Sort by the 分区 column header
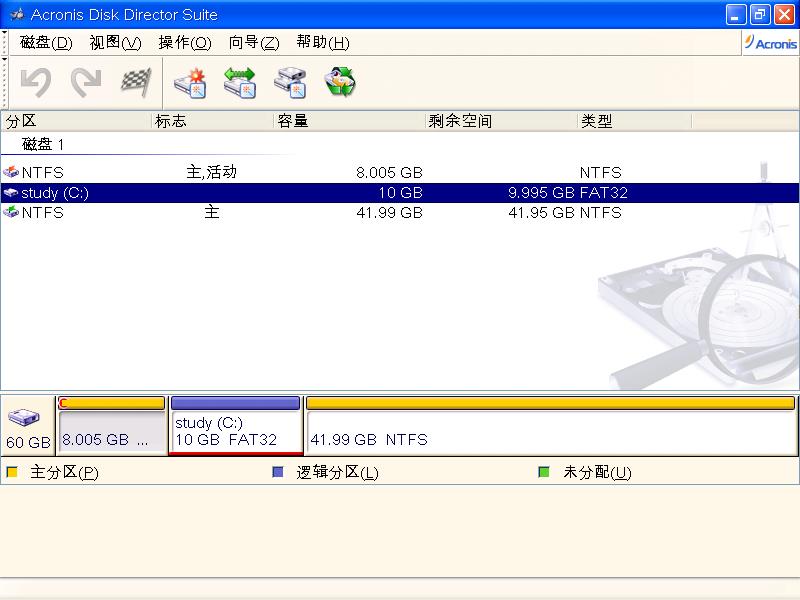 point(76,121)
